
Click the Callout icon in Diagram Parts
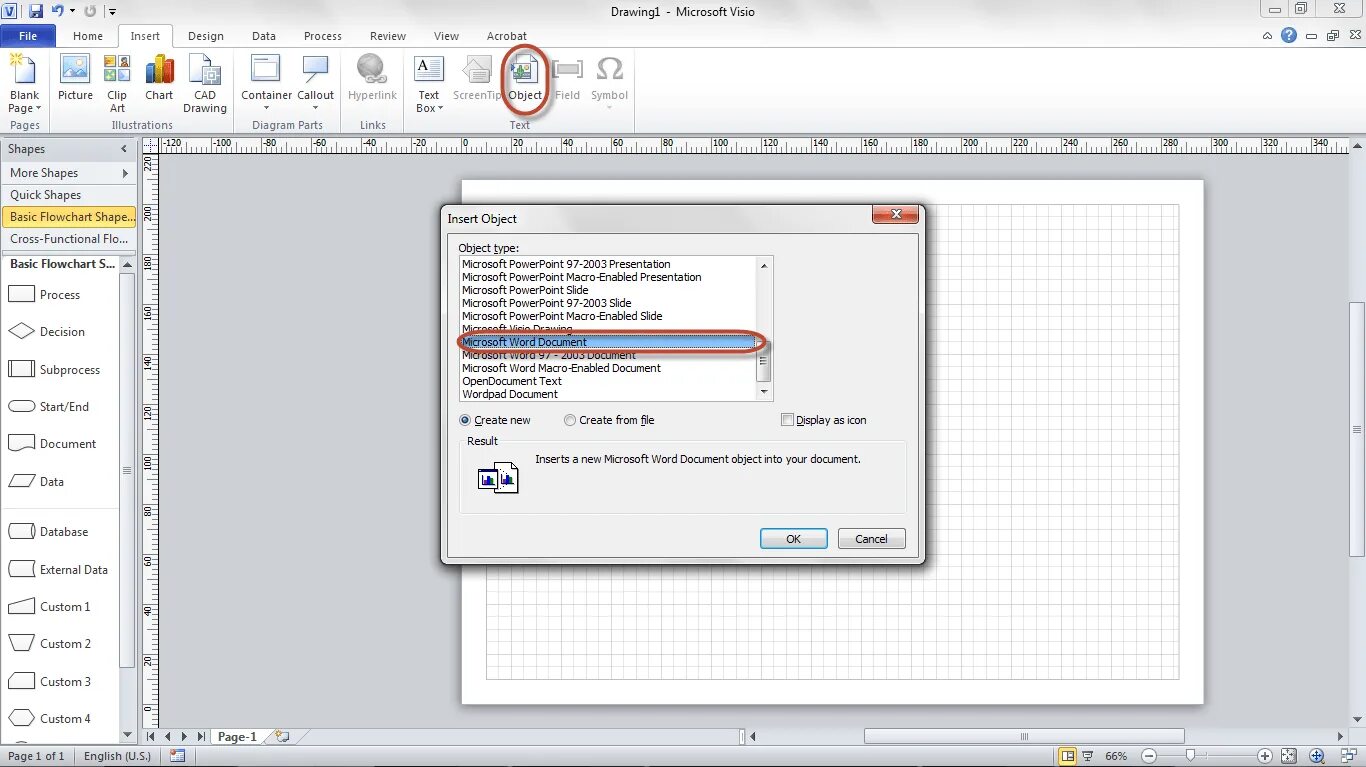point(315,69)
